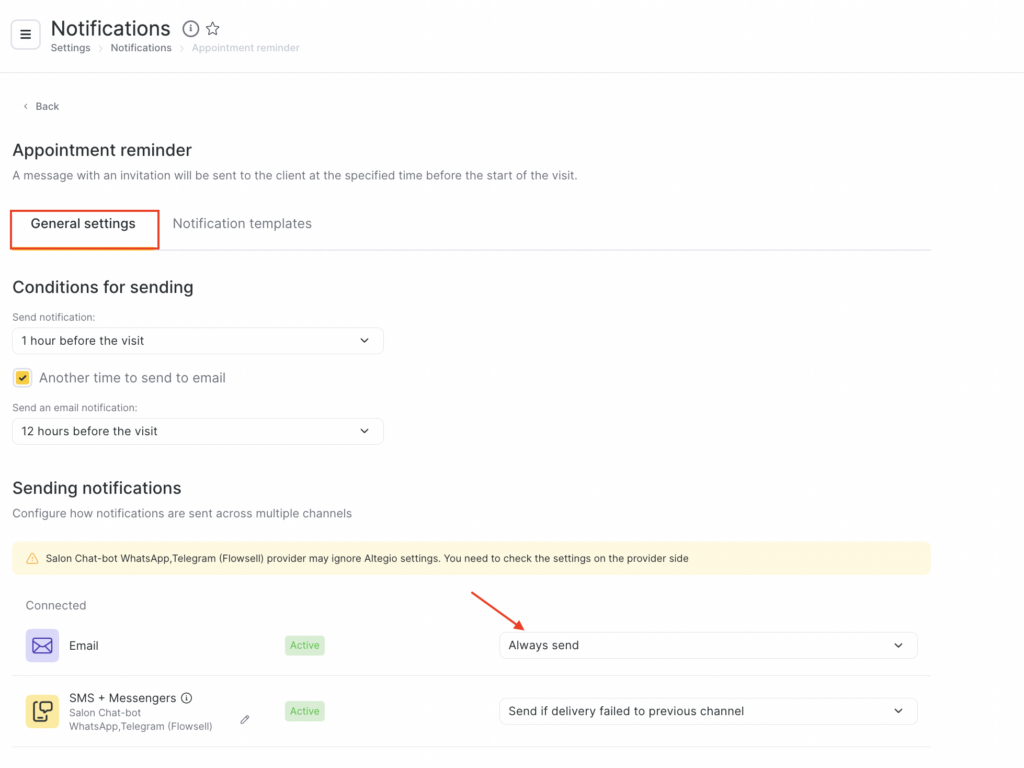Star the Notifications page as favorite
This screenshot has width=1024, height=768.
point(212,29)
